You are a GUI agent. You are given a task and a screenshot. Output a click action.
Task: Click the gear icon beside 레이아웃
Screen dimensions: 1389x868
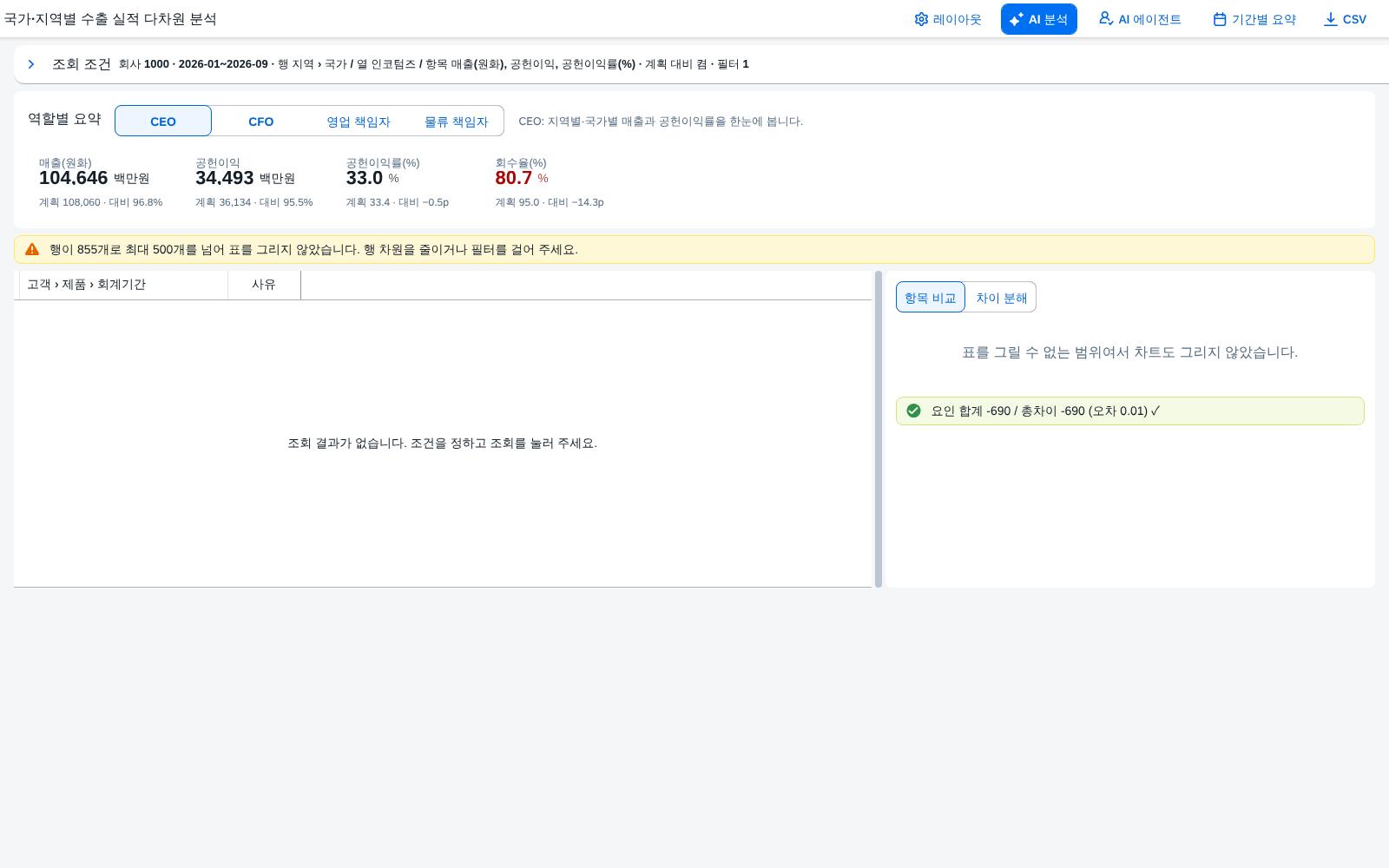tap(921, 19)
